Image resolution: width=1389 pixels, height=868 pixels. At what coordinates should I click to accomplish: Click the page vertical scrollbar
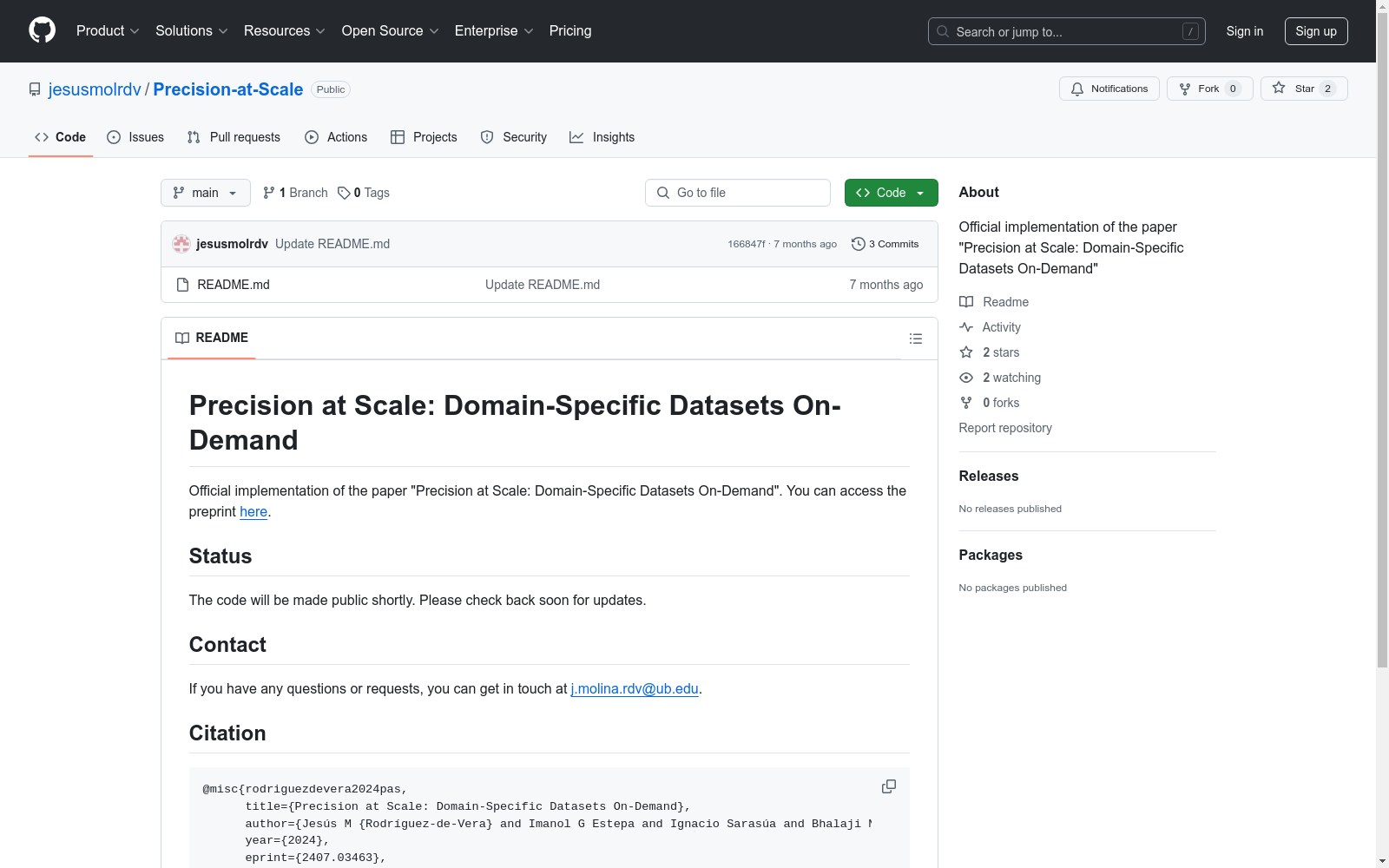click(1383, 339)
